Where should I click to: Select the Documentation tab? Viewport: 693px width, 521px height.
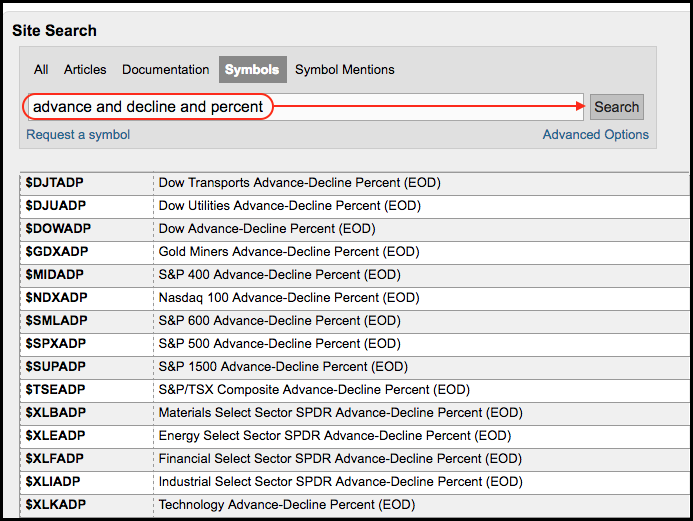[165, 69]
